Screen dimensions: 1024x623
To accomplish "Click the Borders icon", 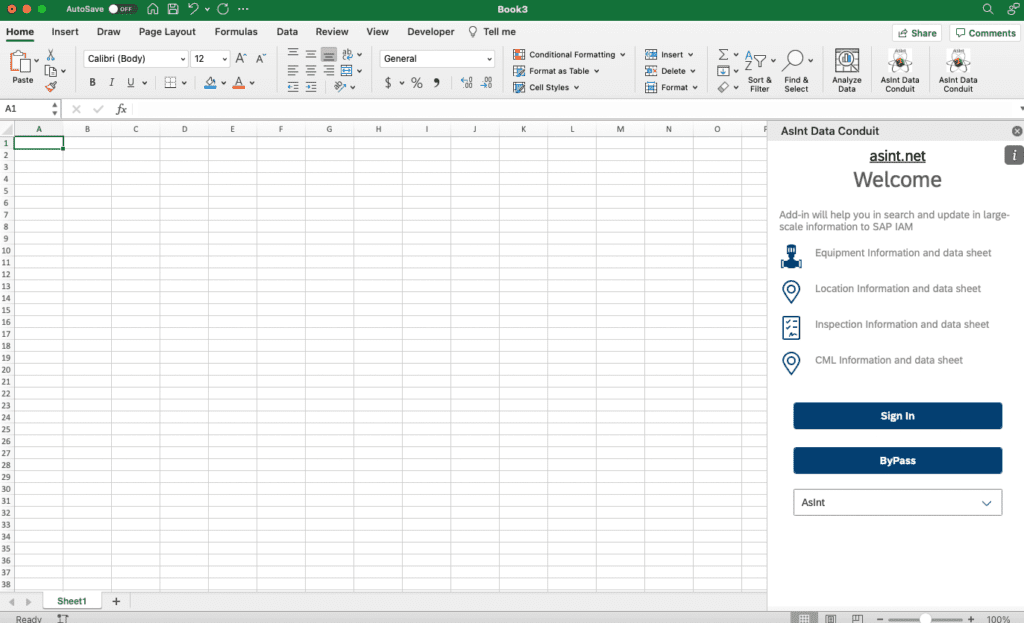I will click(170, 82).
